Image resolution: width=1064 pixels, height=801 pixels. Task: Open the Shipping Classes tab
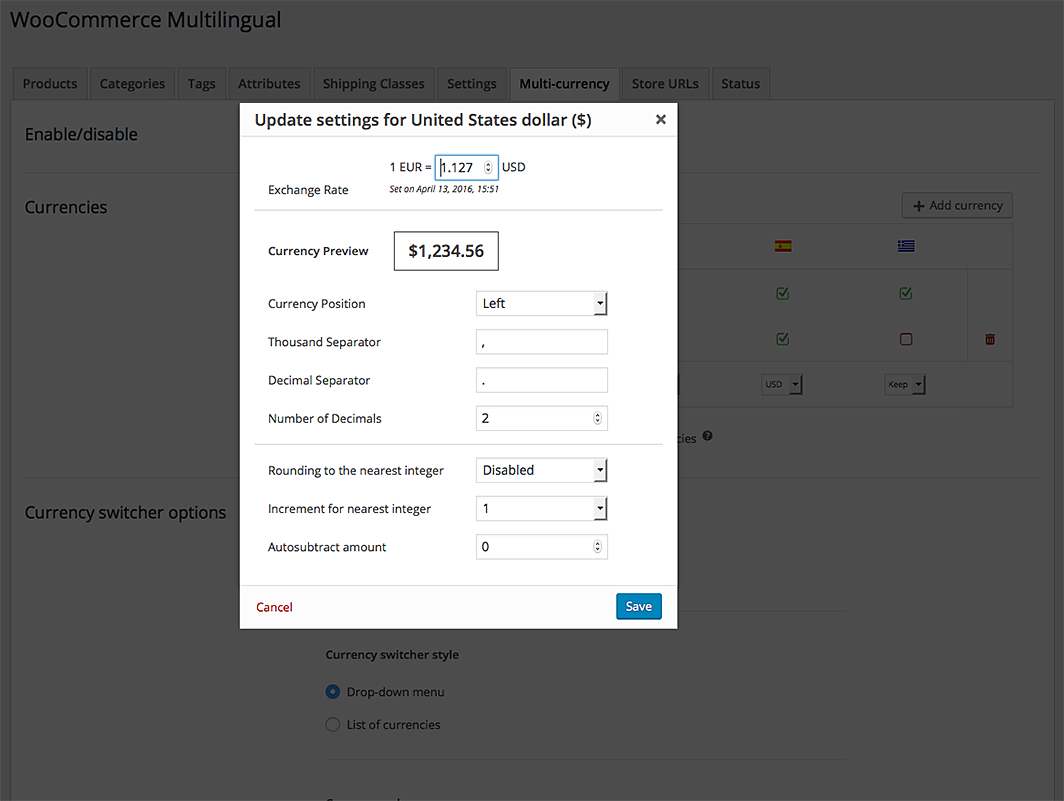click(373, 84)
